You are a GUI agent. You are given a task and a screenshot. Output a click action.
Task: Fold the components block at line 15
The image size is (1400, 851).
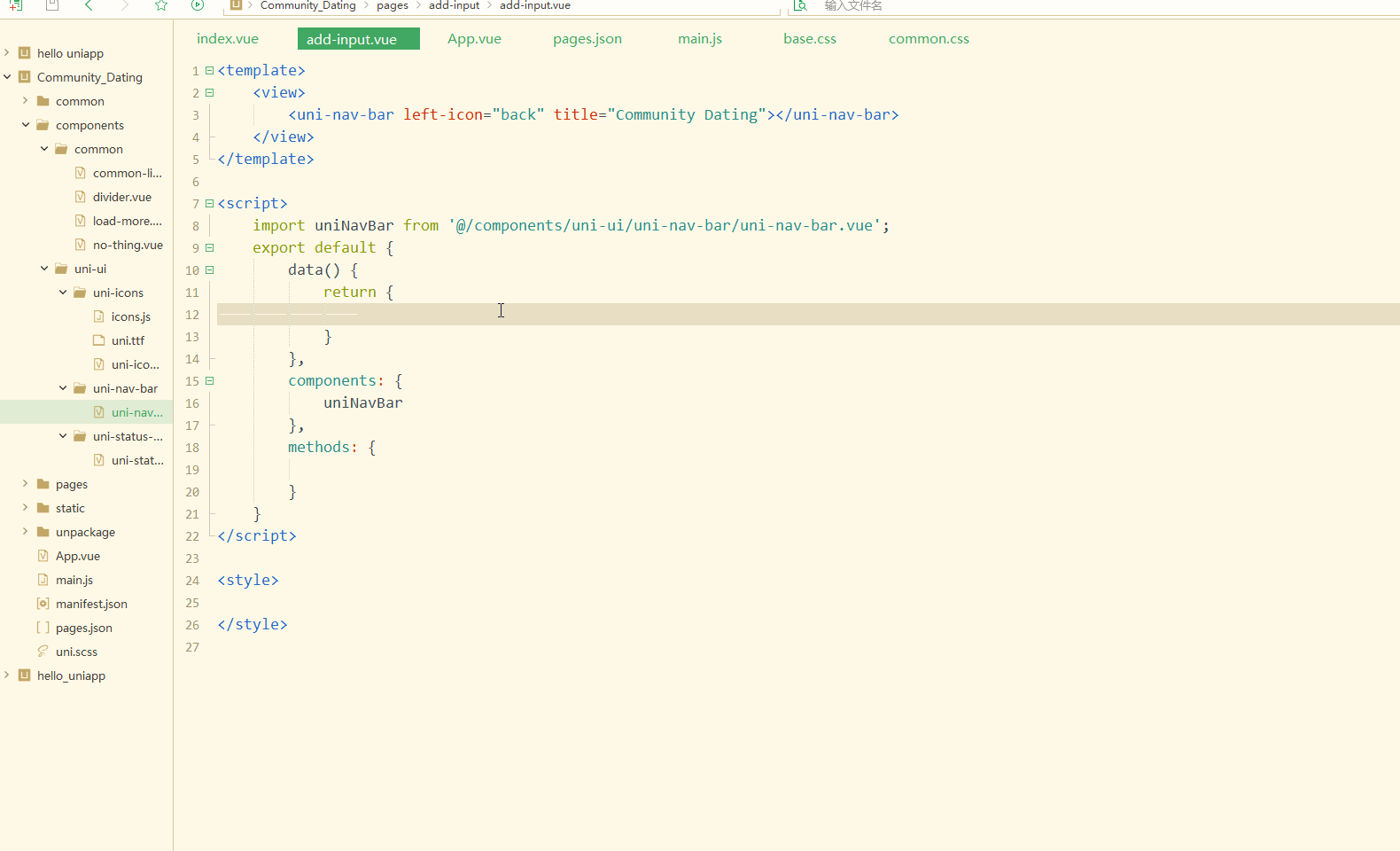coord(210,380)
